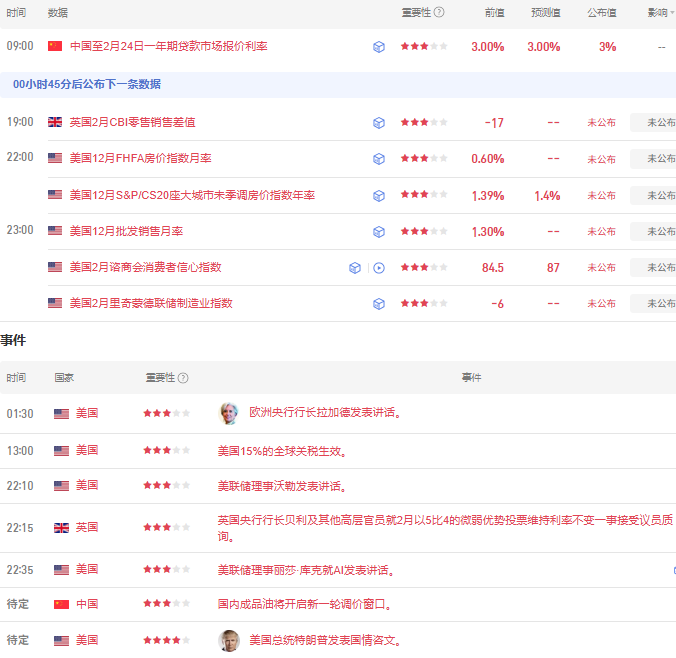Image resolution: width=676 pixels, height=658 pixels.
Task: Click Lagarde portrait thumbnail in 01:30 event
Action: (x=229, y=413)
